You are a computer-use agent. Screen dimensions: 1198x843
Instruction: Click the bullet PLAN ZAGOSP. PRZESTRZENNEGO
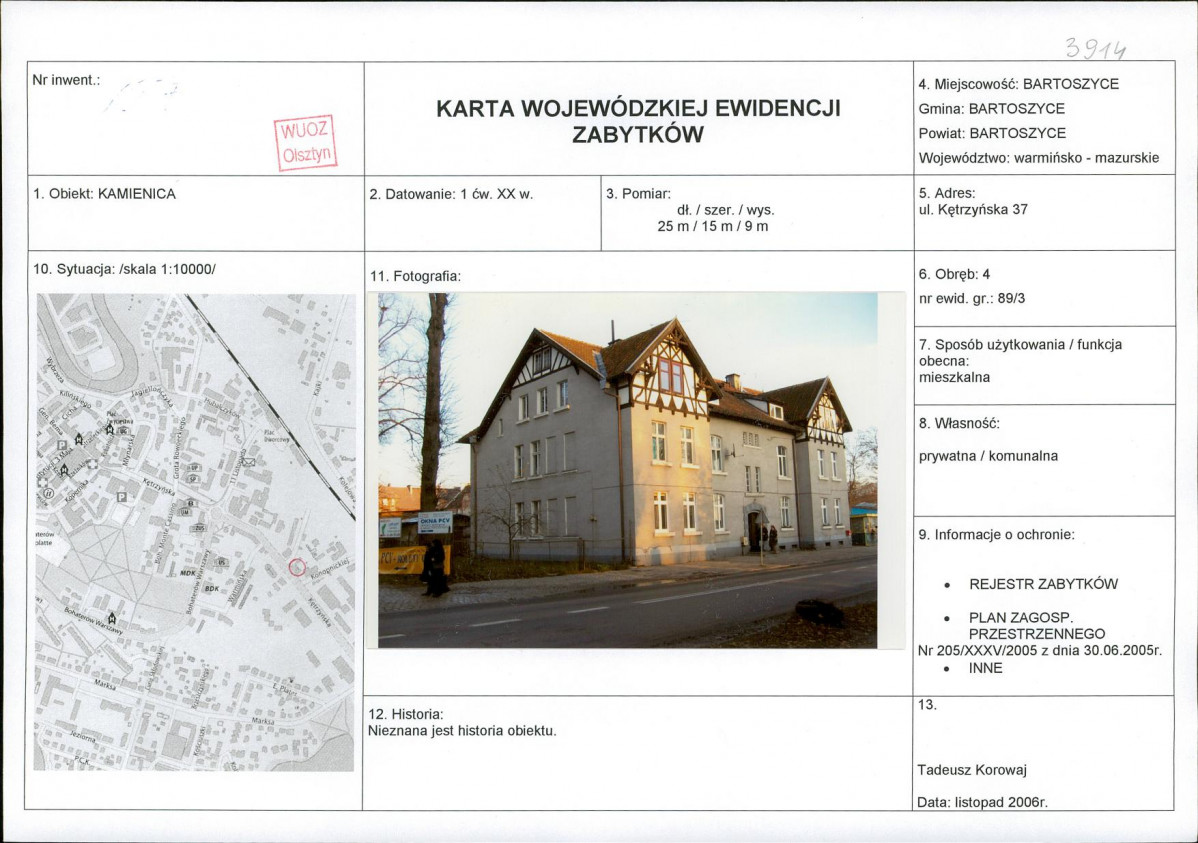1037,626
